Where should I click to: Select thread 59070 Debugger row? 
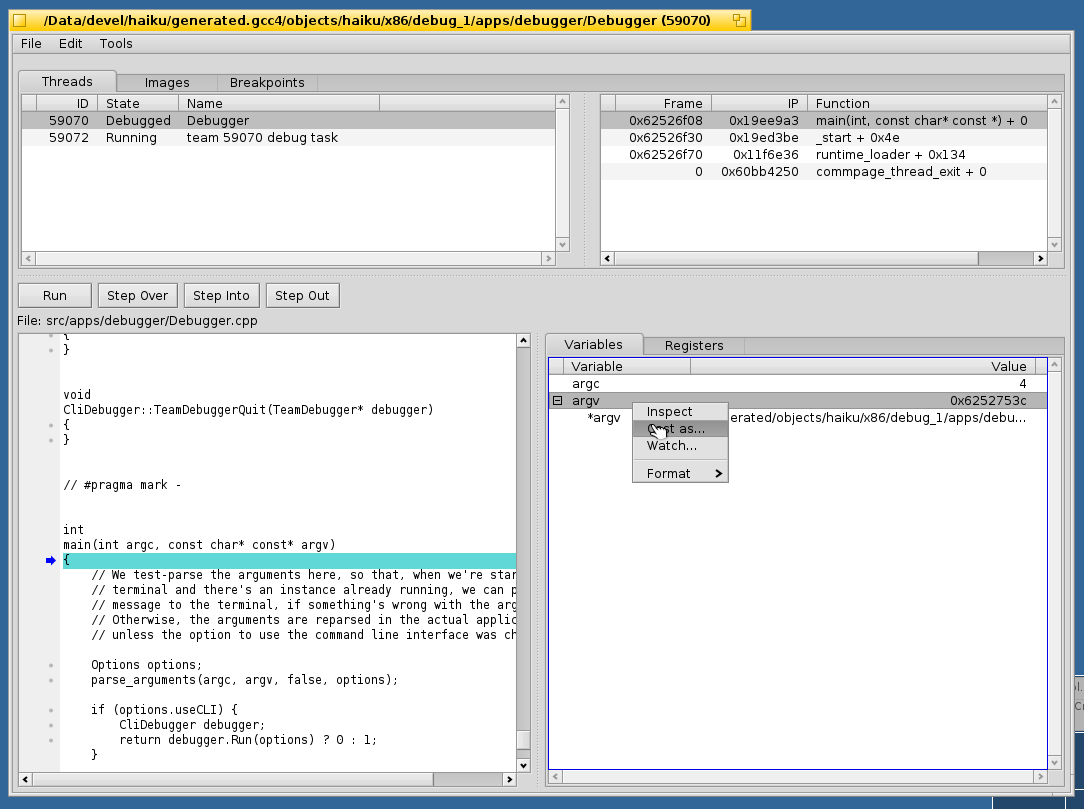(288, 120)
